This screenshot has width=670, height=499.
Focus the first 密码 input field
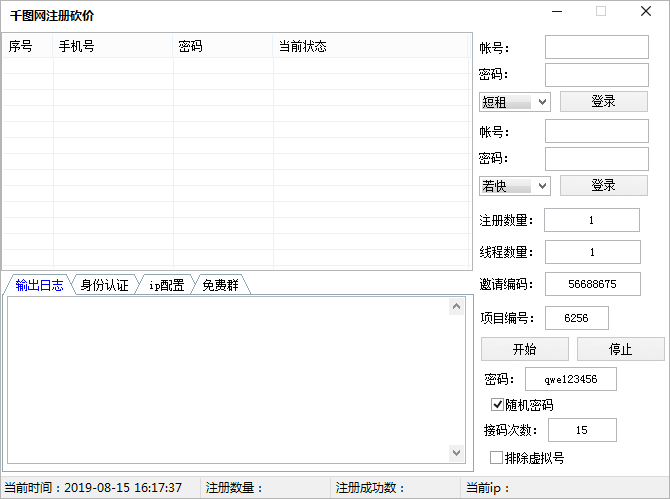click(x=597, y=75)
